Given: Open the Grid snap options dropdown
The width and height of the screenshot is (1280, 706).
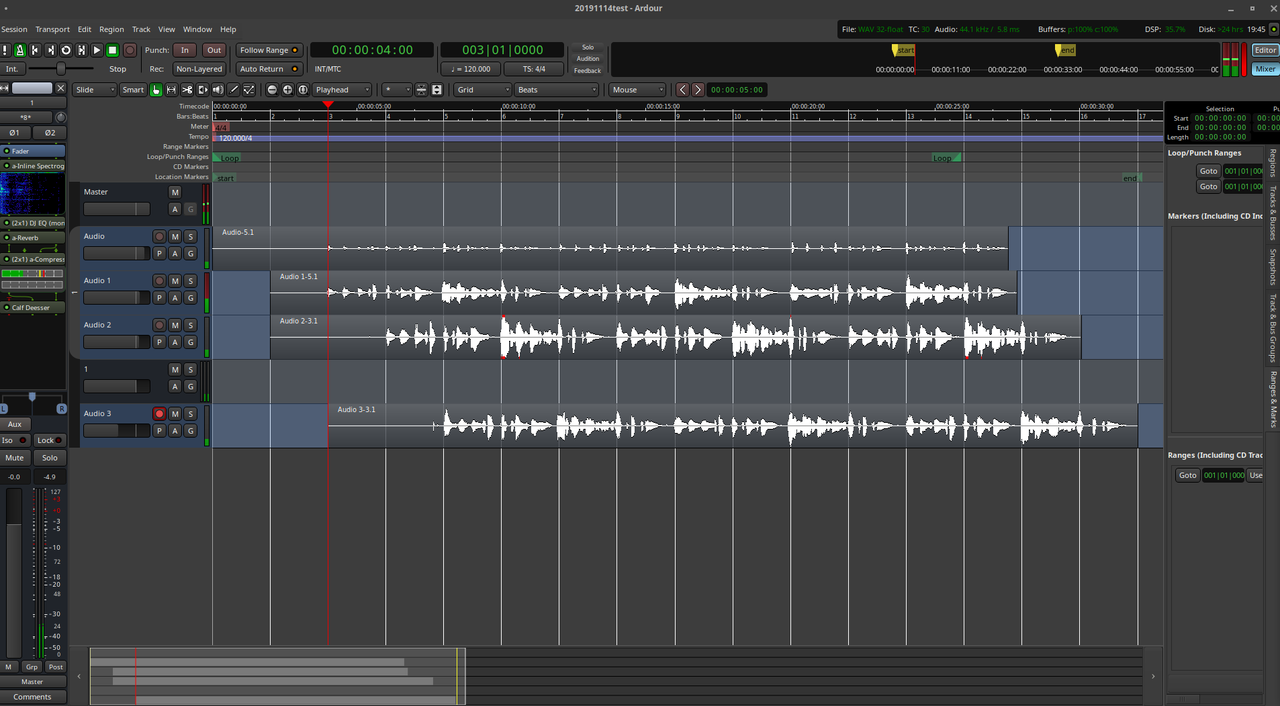Looking at the screenshot, I should (x=481, y=89).
